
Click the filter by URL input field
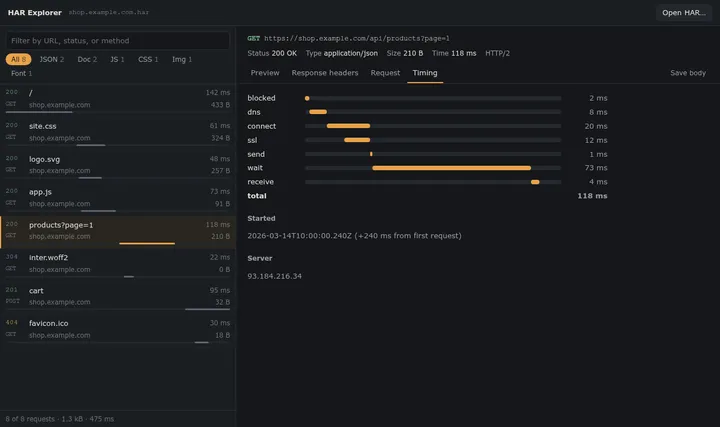point(118,40)
